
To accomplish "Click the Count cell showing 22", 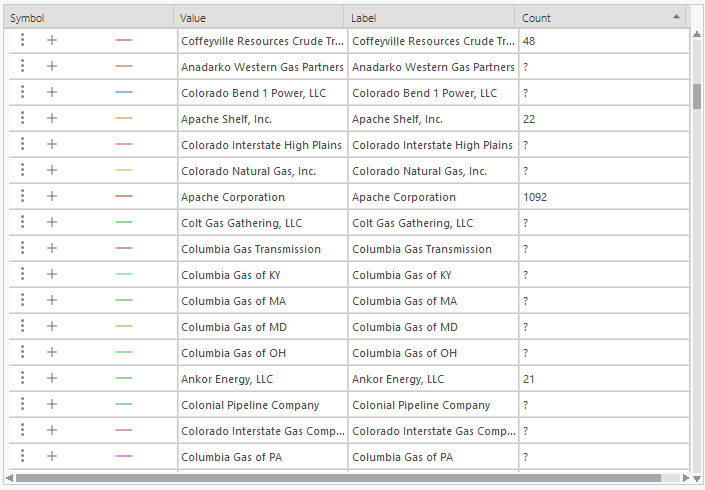I will coord(604,118).
